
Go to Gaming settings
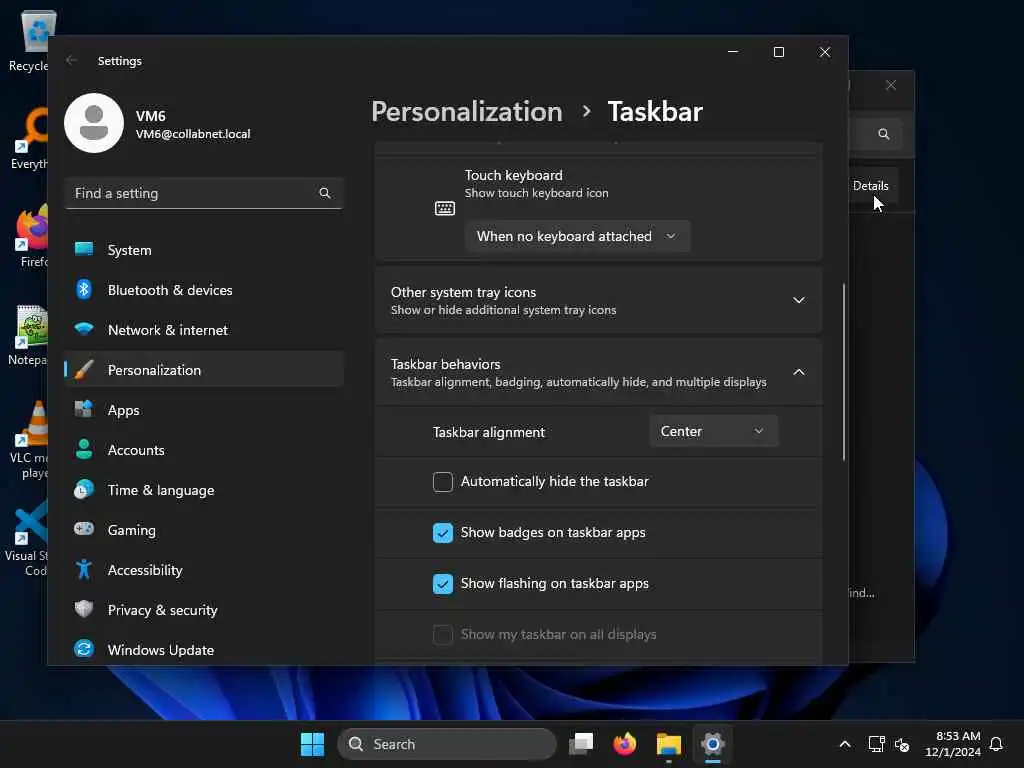(204, 530)
